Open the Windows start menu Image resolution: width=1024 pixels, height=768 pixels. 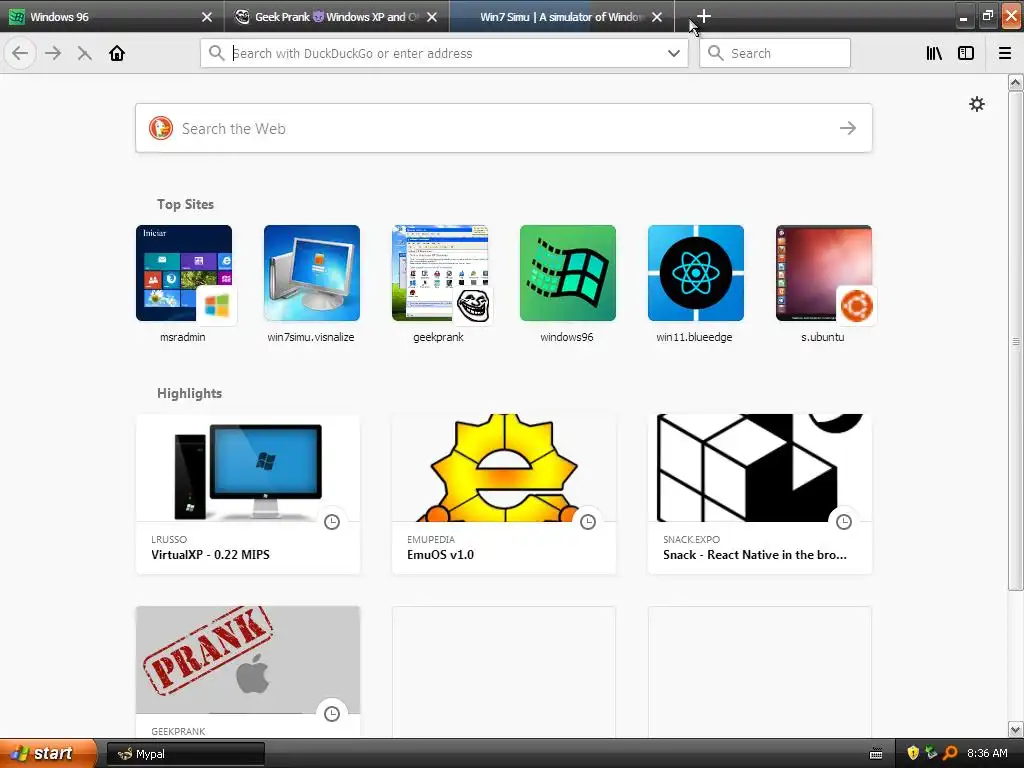(x=48, y=753)
